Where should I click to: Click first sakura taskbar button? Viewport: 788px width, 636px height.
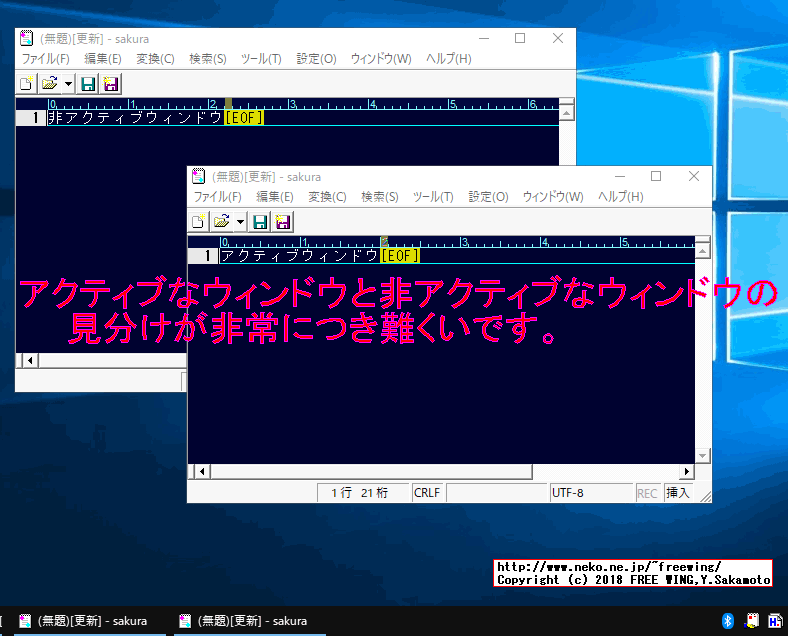point(89,621)
